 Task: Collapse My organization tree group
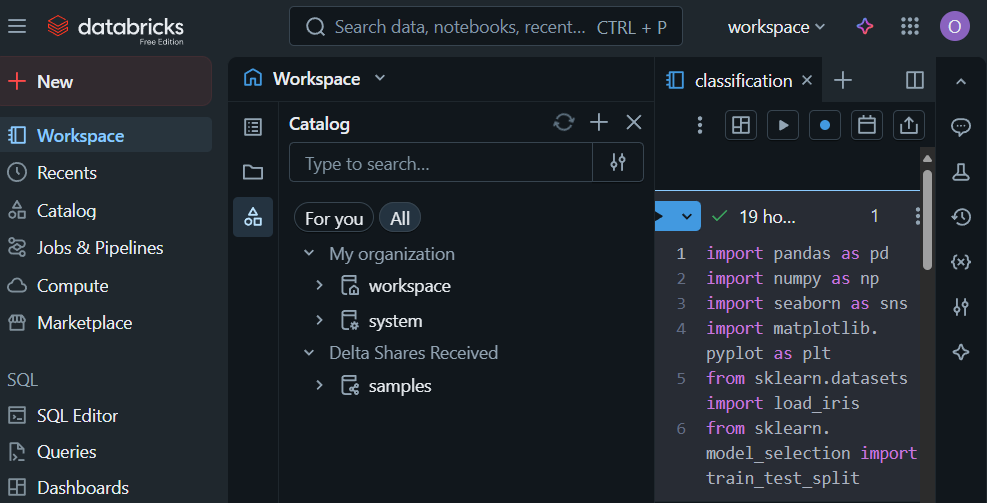pos(308,254)
